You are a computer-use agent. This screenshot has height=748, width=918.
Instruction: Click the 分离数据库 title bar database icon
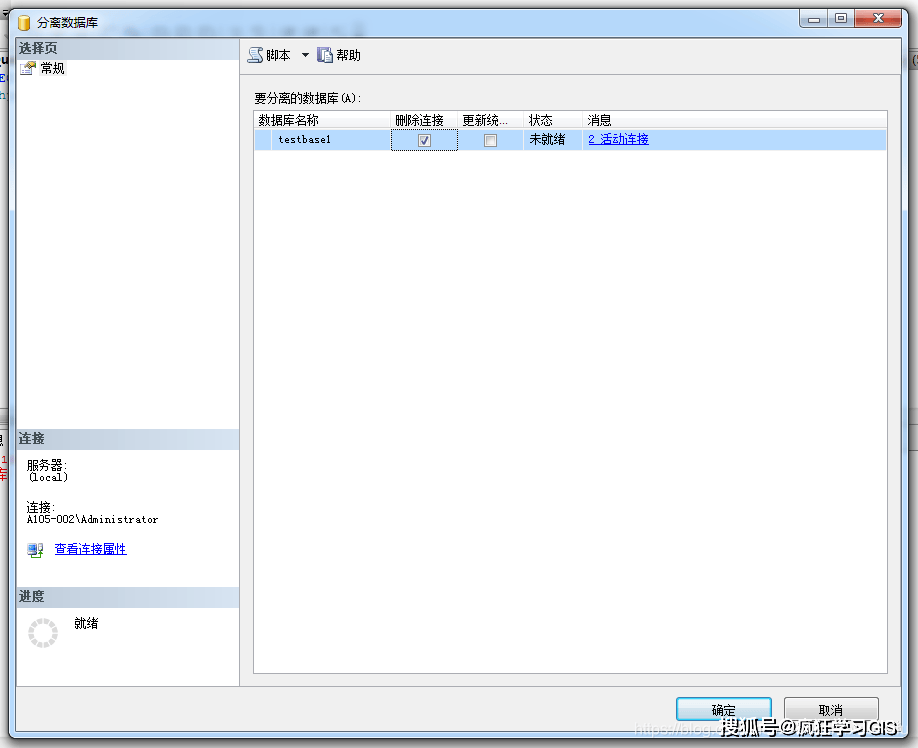24,23
